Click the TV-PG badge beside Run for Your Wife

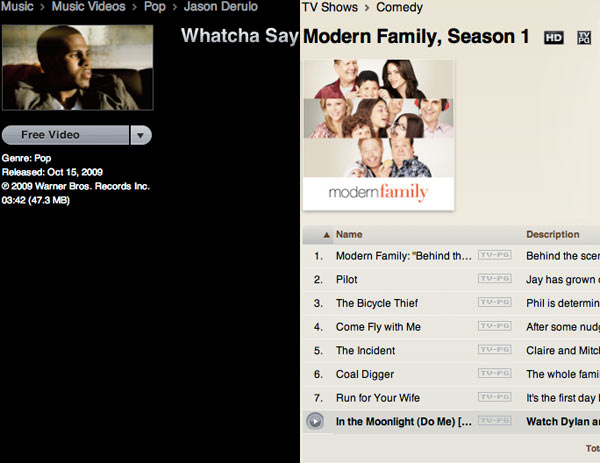point(495,397)
